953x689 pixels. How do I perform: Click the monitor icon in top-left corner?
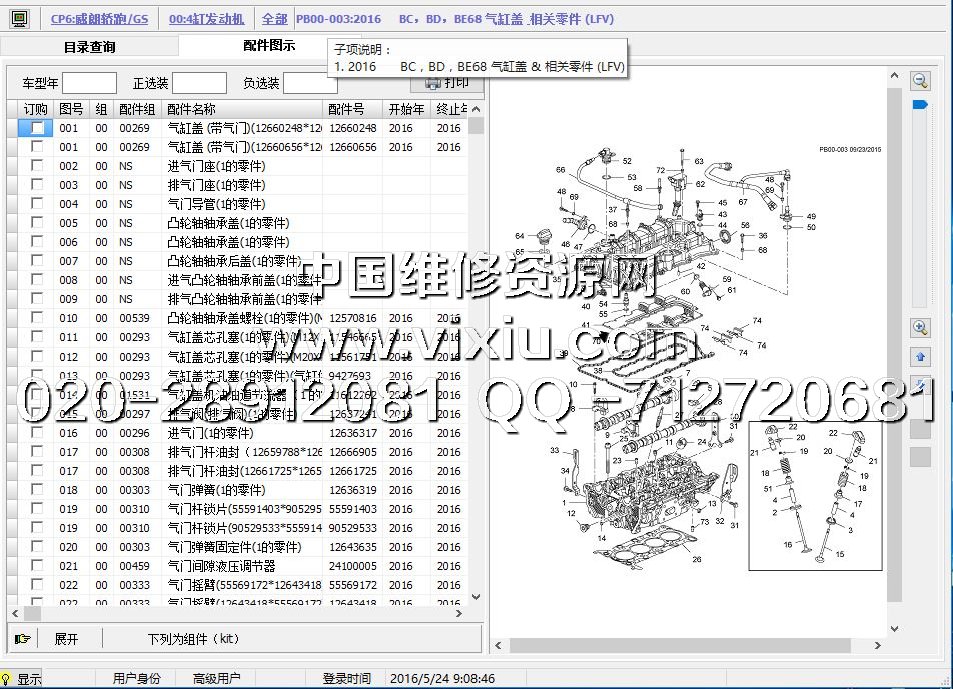(19, 18)
